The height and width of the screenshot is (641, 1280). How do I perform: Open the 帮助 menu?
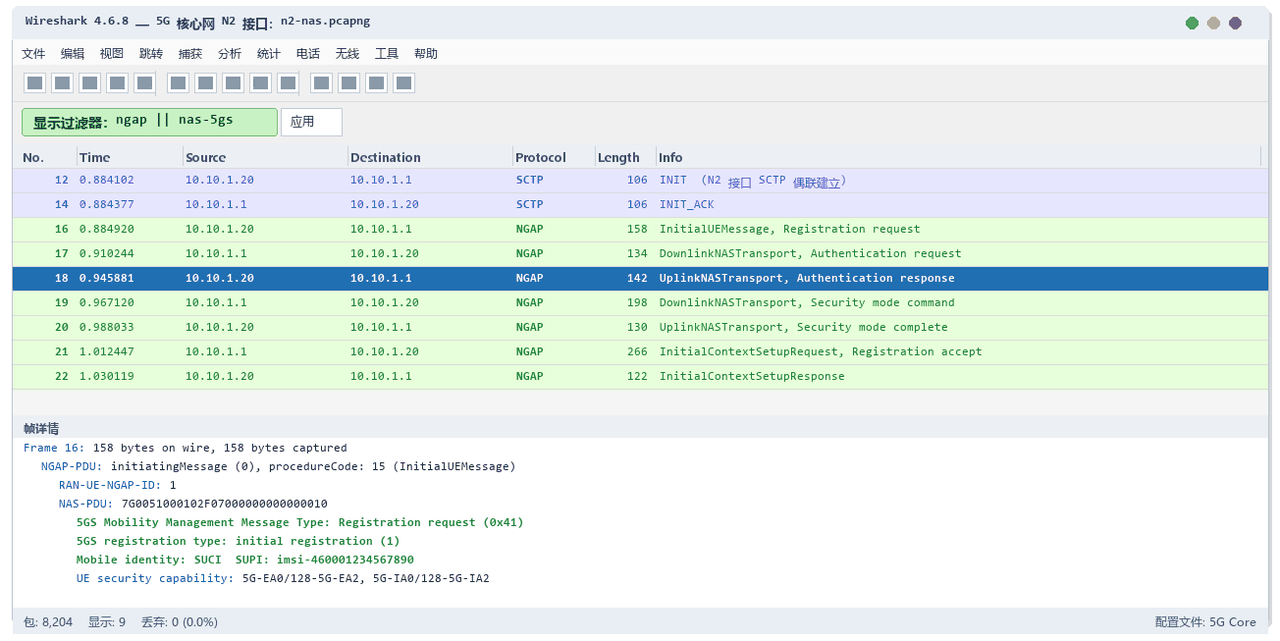click(426, 54)
